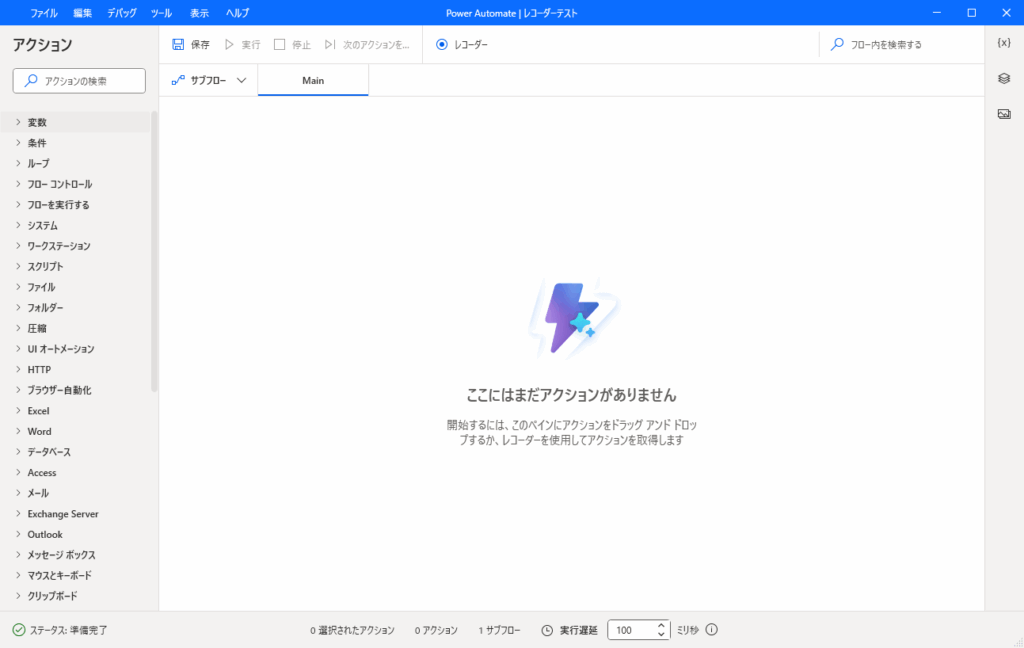
Task: Click the stop (停止) square icon
Action: pos(280,44)
